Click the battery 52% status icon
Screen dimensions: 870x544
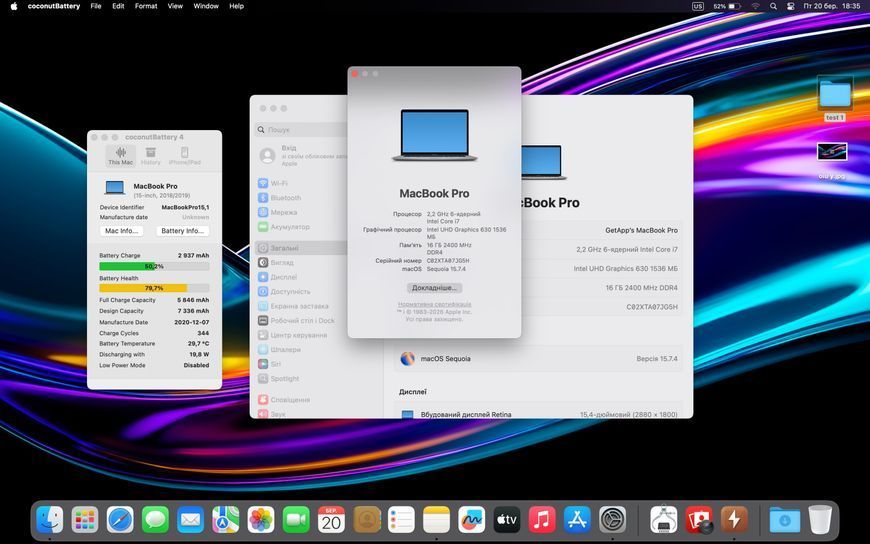(727, 6)
